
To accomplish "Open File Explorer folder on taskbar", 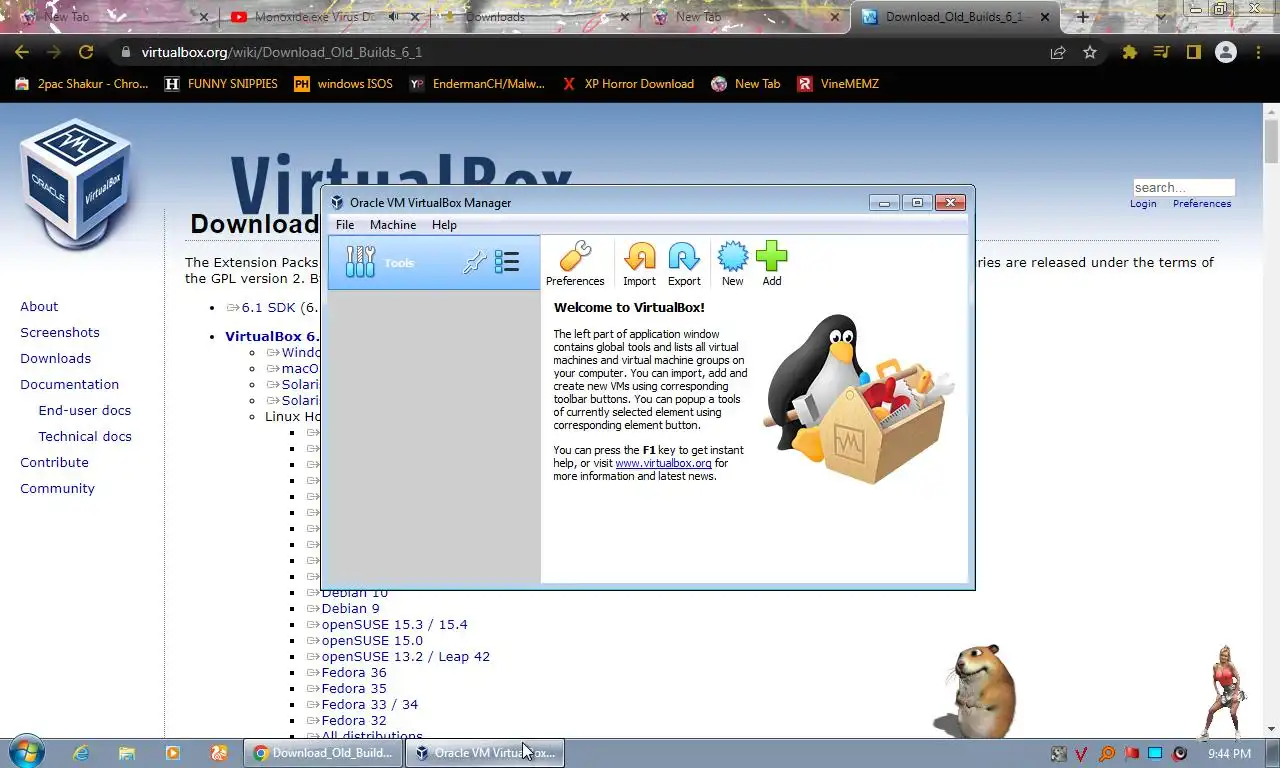I will coord(127,753).
